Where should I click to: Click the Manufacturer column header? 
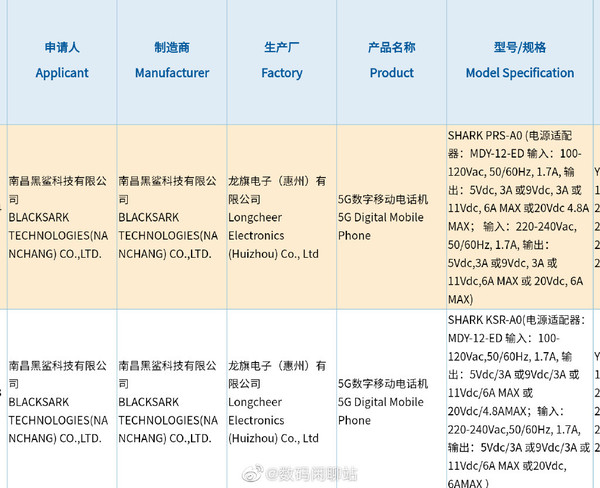point(172,62)
